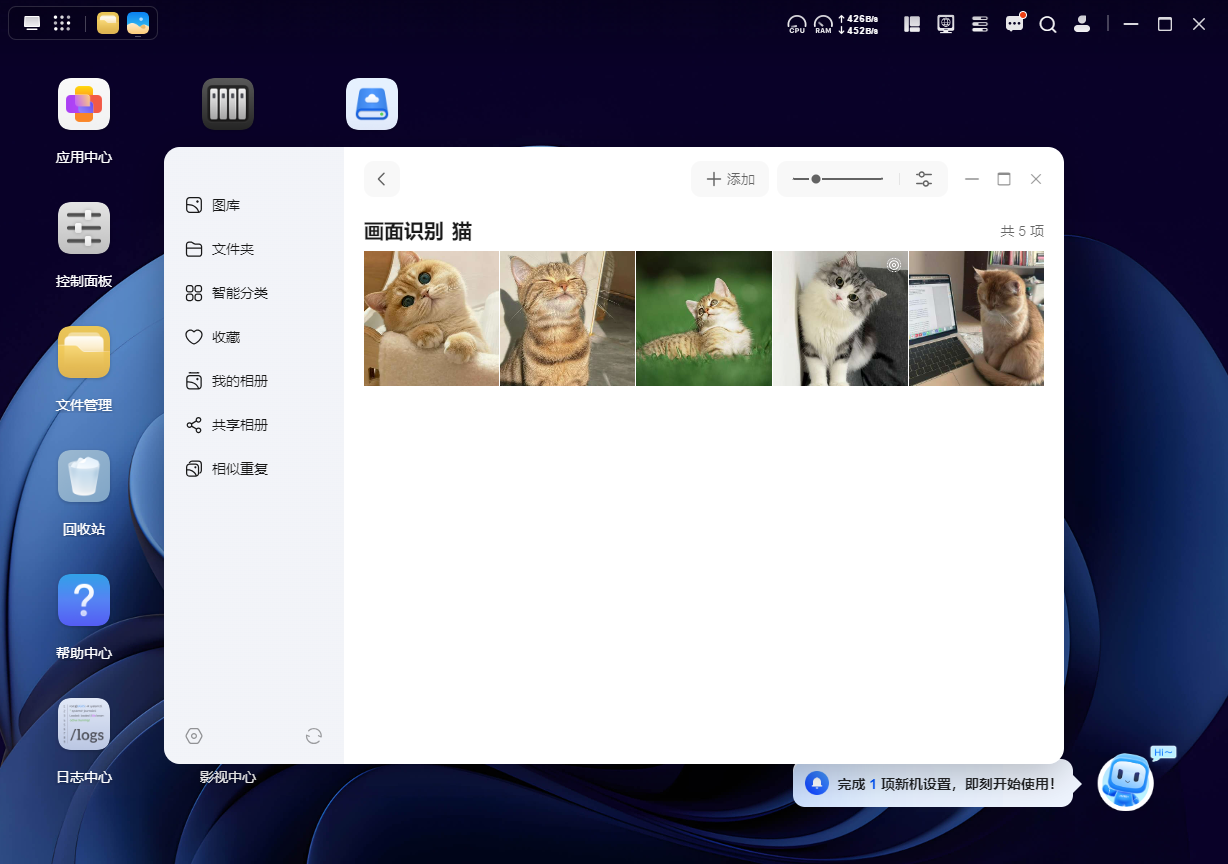
Task: Go back with the left chevron button
Action: [382, 179]
